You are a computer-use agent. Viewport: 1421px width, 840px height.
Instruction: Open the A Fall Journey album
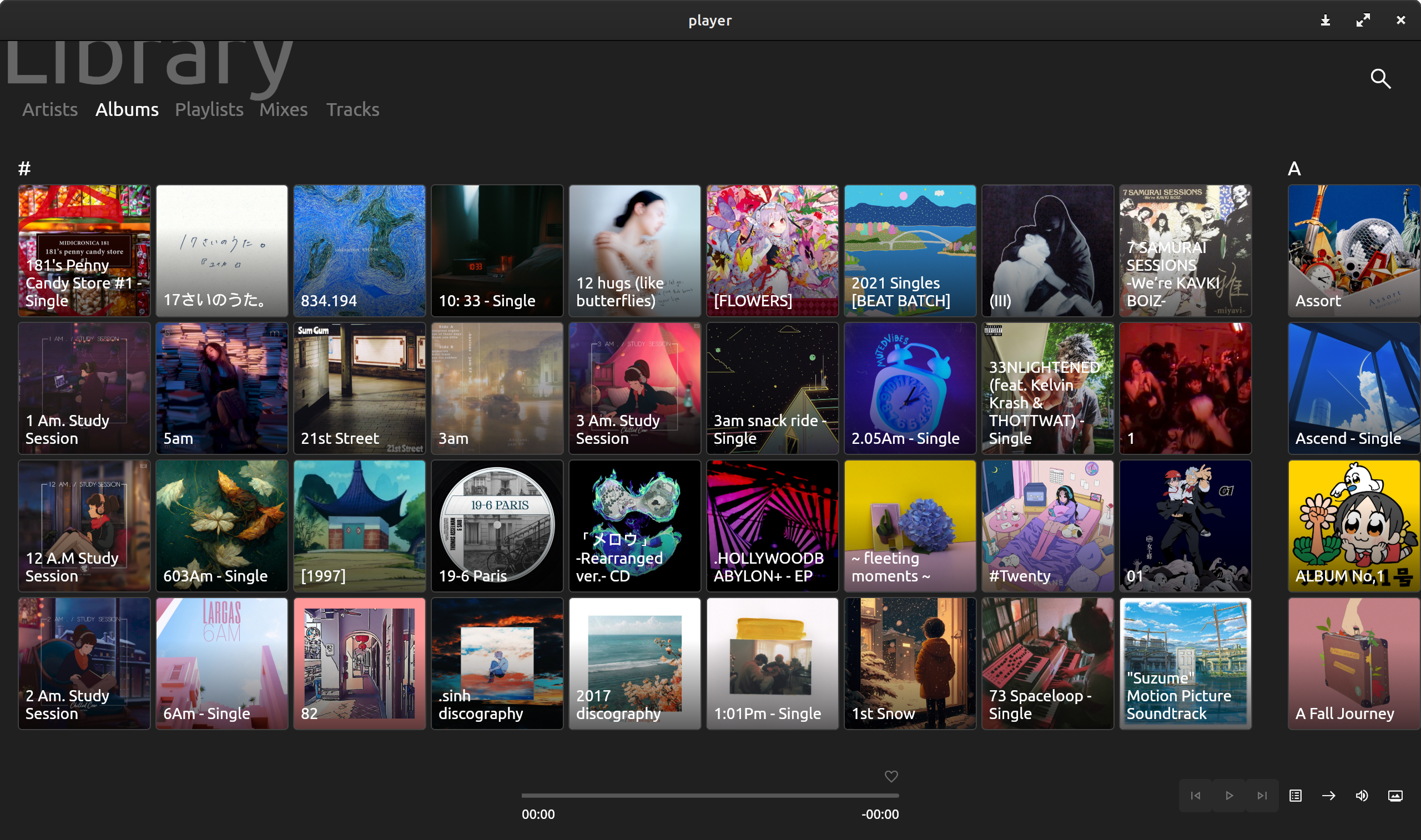pyautogui.click(x=1354, y=664)
